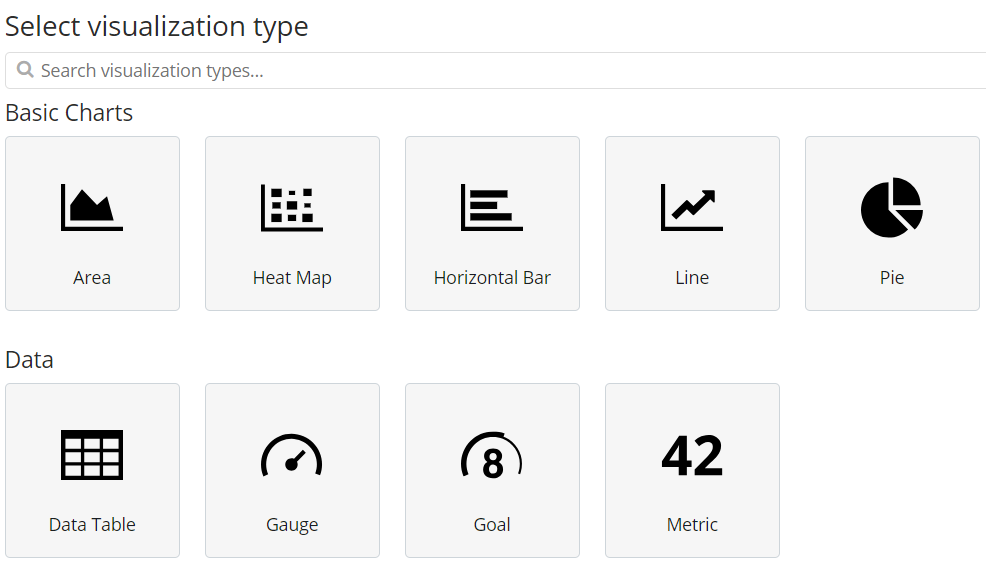
Task: Choose the Horizontal Bar chart icon
Action: [x=492, y=207]
